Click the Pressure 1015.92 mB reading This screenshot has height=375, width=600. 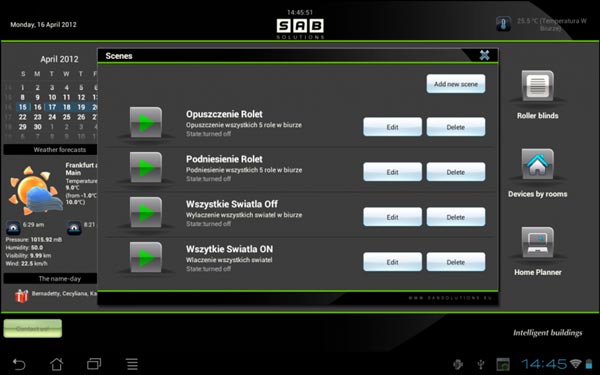(34, 240)
